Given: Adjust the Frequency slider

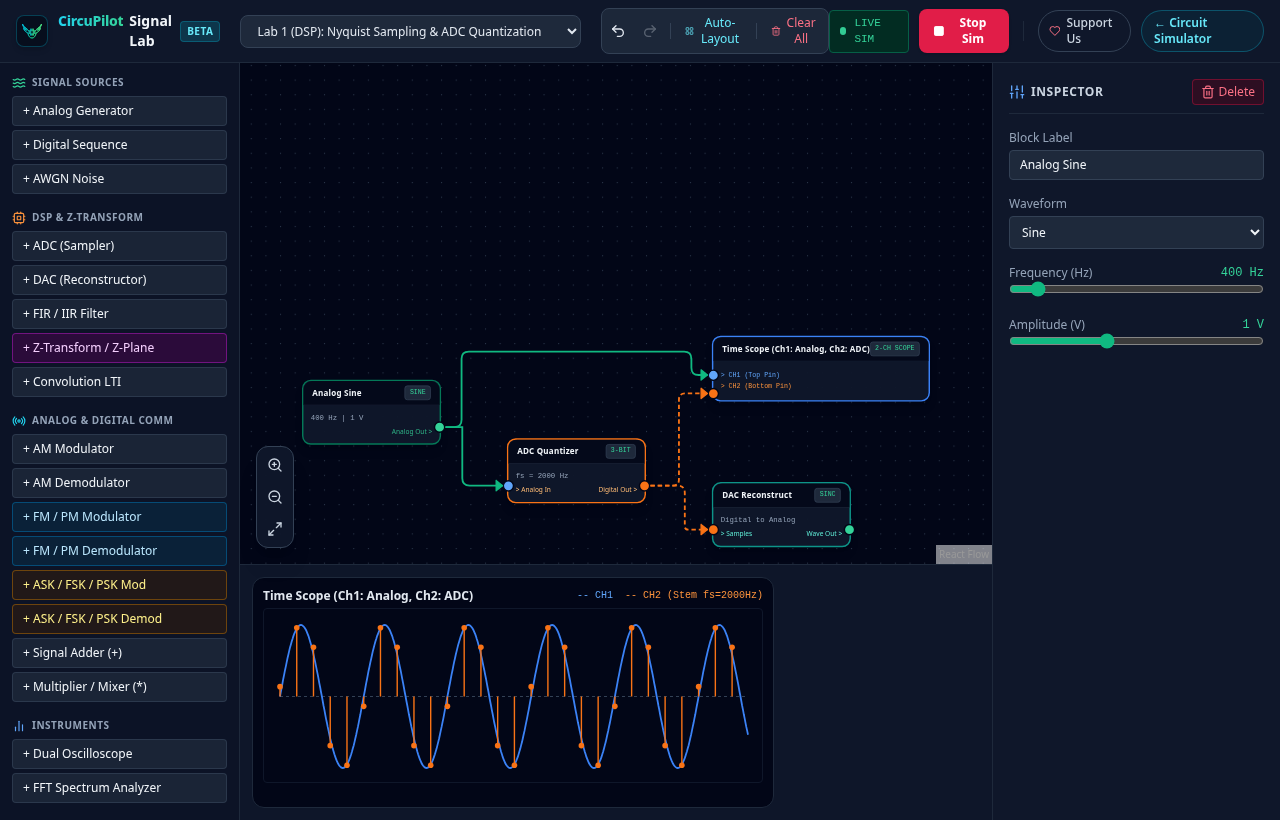Looking at the screenshot, I should [1136, 289].
